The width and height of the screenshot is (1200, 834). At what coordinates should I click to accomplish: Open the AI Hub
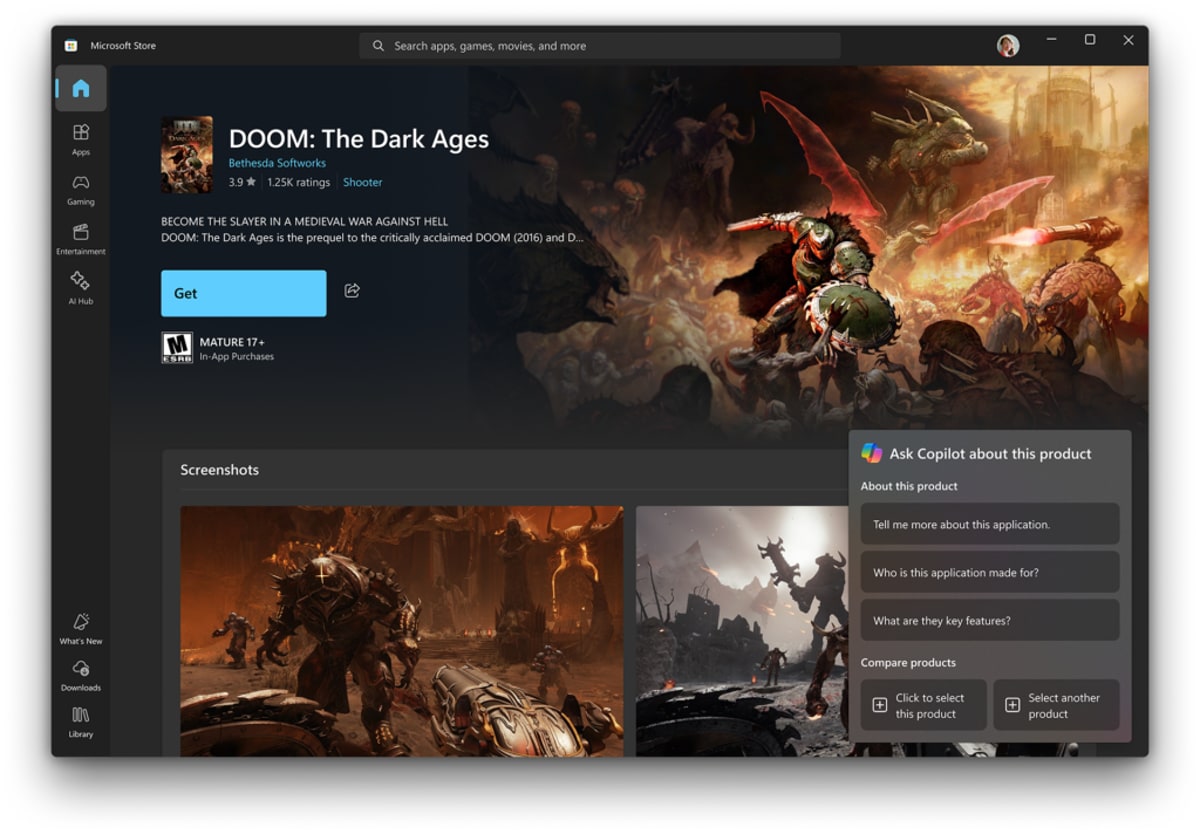(x=81, y=288)
